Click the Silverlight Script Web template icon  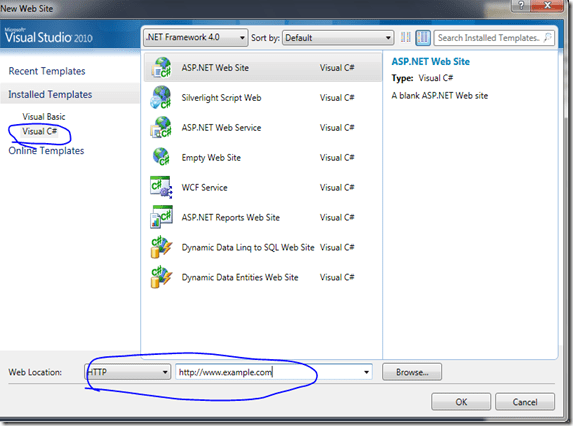(161, 97)
